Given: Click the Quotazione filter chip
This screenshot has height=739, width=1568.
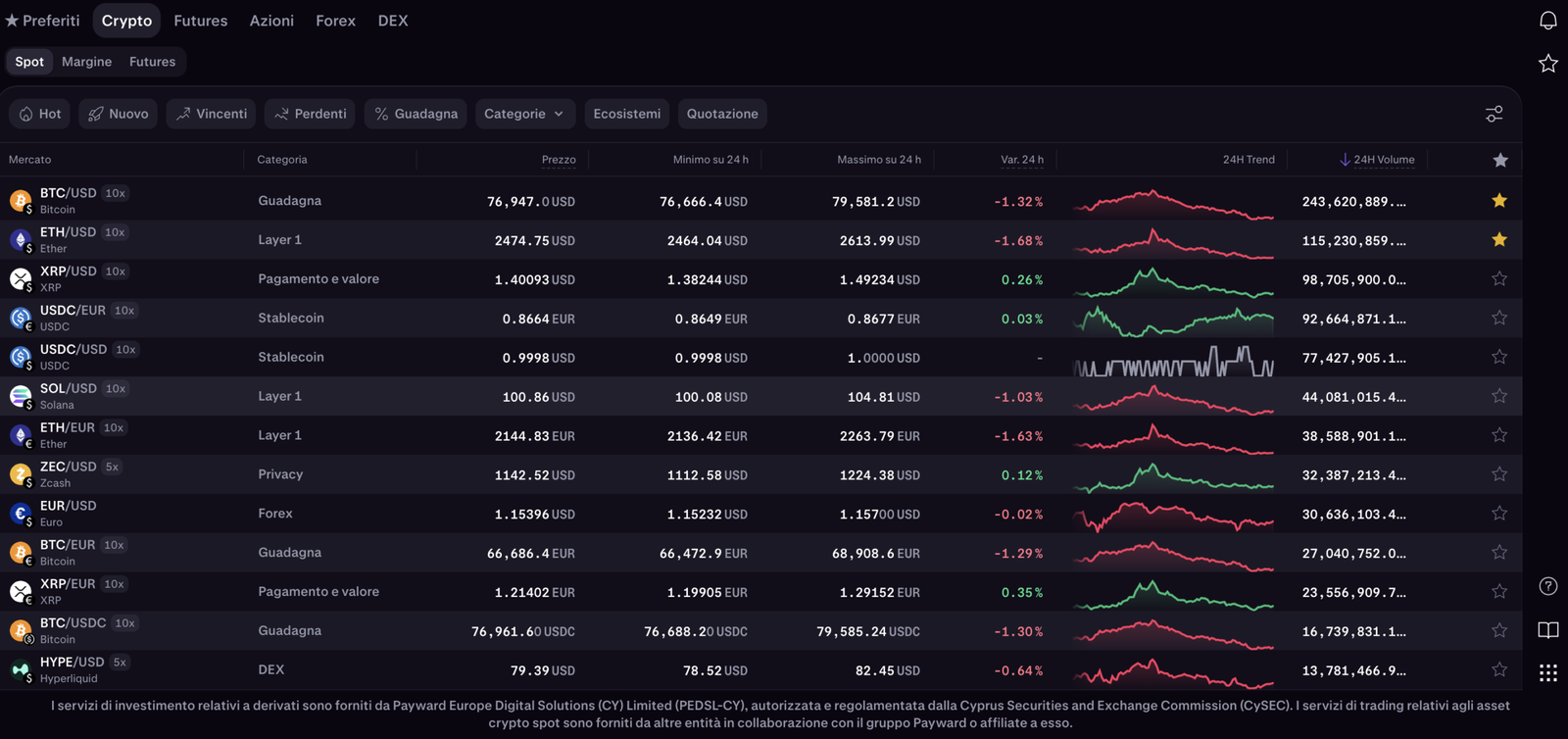Looking at the screenshot, I should 722,114.
